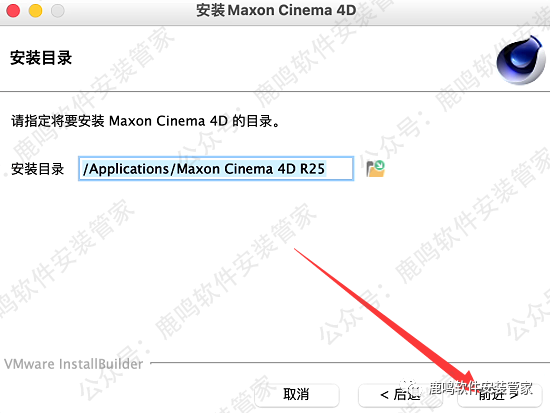Click the 鹿鸣软件安装管家 watermark text at bottom right
This screenshot has width=550, height=413.
click(x=481, y=388)
